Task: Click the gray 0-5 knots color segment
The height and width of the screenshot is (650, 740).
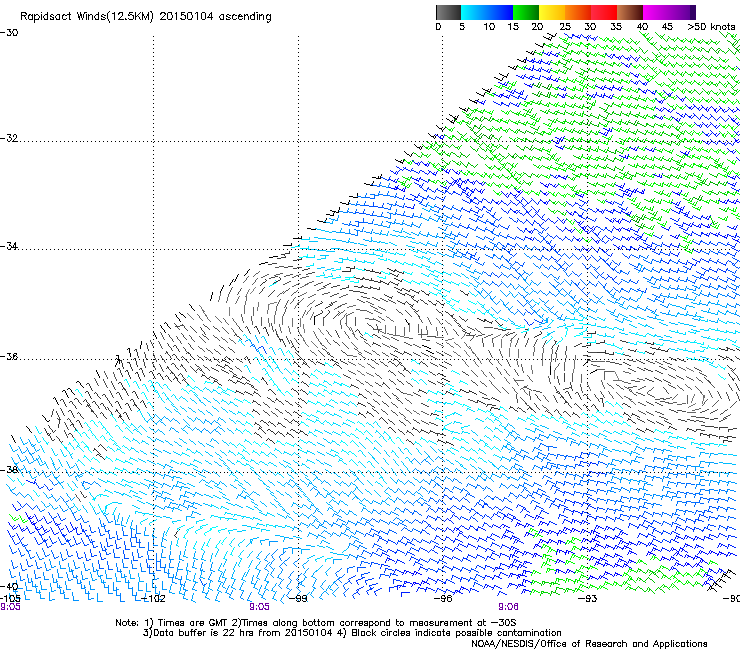Action: pyautogui.click(x=448, y=12)
